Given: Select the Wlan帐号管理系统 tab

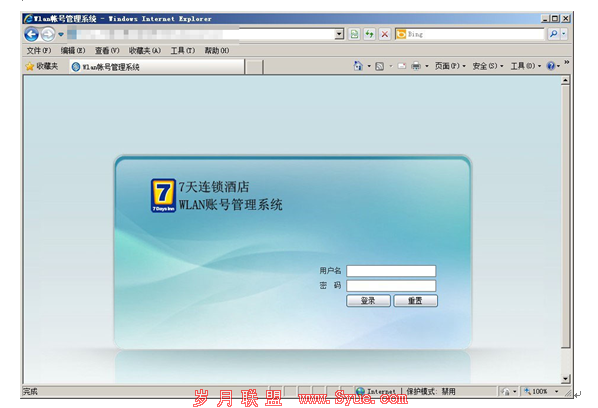Looking at the screenshot, I should click(157, 67).
